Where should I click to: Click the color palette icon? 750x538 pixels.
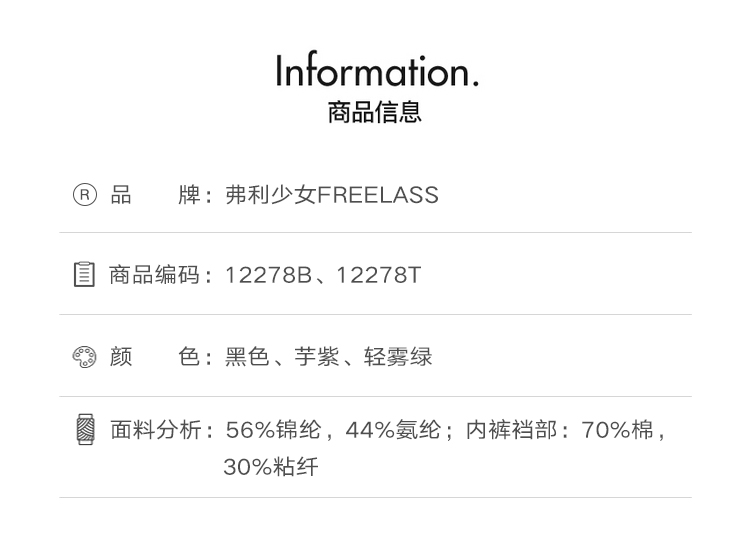85,357
